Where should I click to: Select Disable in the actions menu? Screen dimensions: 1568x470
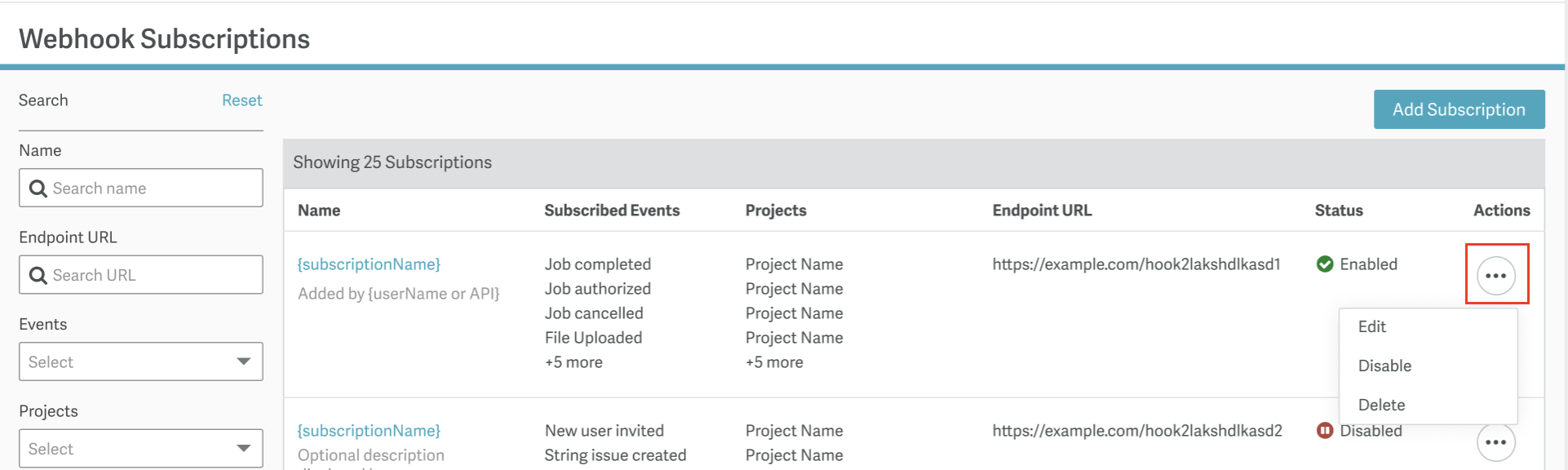click(x=1384, y=366)
